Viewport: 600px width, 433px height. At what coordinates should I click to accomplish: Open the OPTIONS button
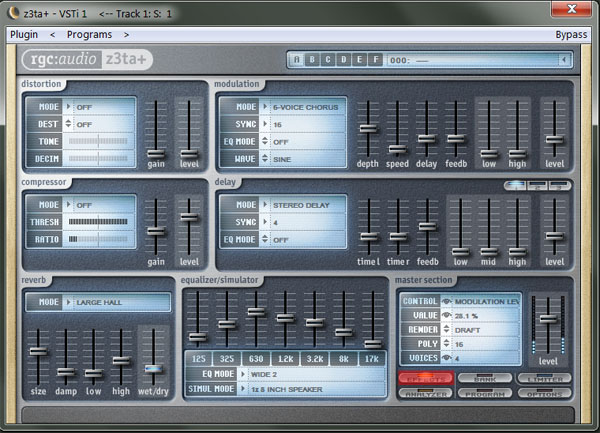[545, 393]
